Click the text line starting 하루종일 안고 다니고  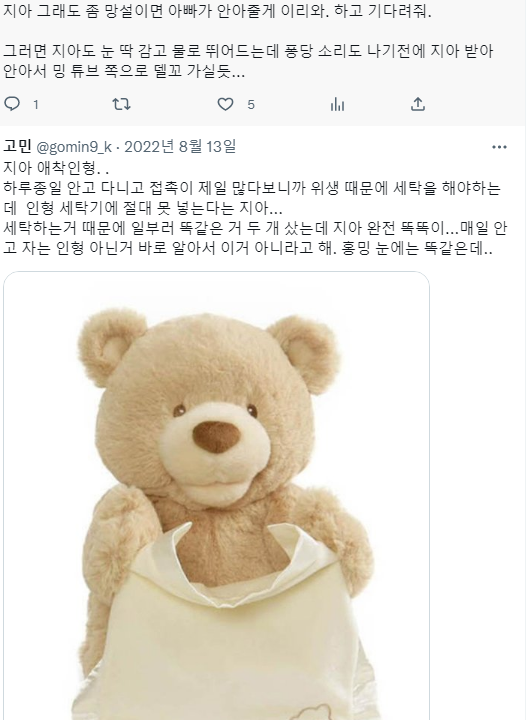(x=252, y=188)
